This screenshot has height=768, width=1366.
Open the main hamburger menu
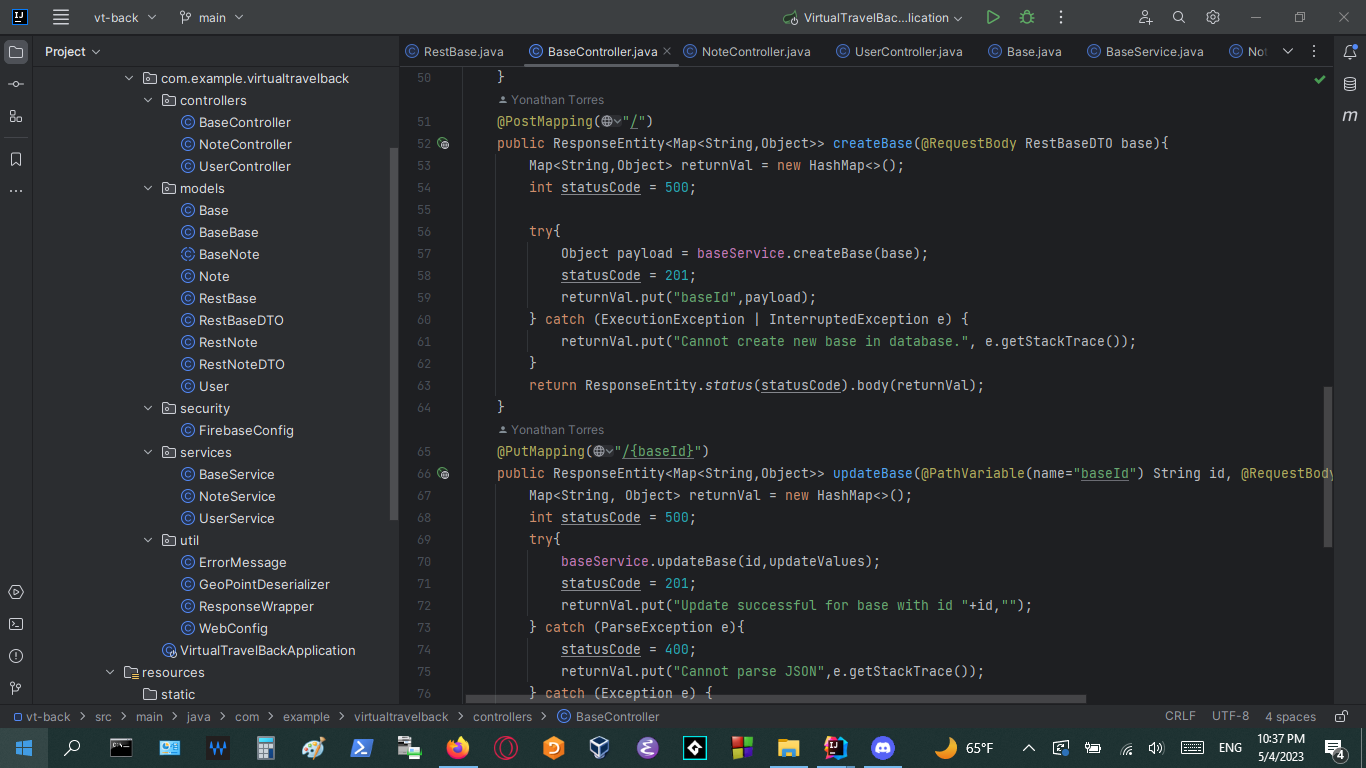coord(61,17)
